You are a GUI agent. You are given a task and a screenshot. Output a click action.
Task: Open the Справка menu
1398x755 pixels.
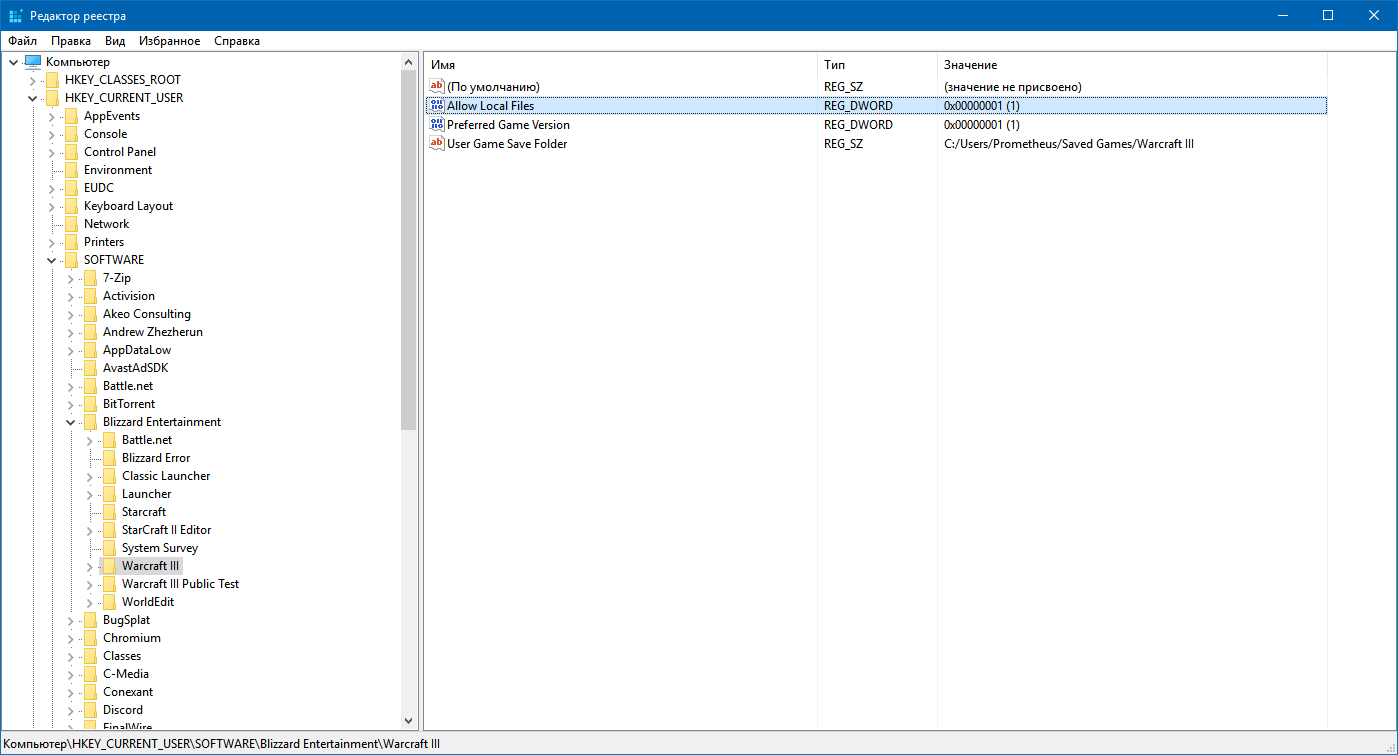pos(237,41)
